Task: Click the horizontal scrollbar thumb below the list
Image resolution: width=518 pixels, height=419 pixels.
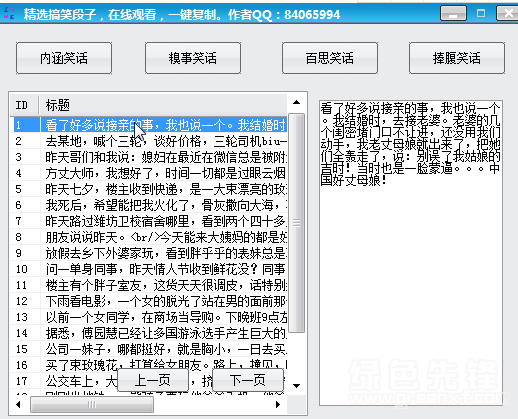Action: tap(92, 405)
